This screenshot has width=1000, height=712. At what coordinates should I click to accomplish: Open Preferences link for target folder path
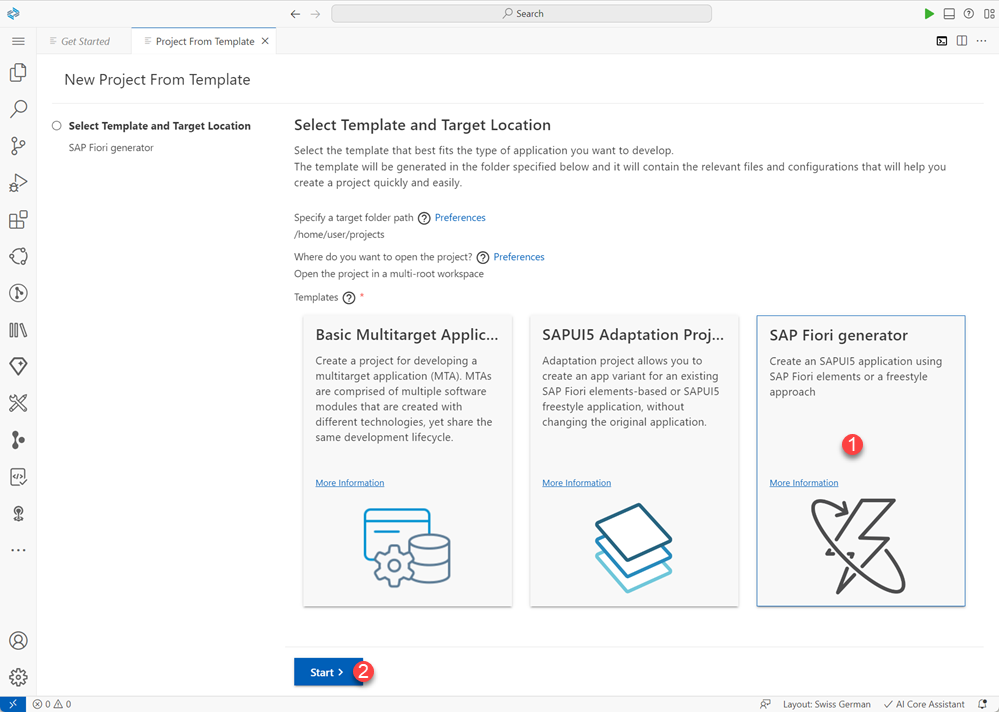pos(460,218)
